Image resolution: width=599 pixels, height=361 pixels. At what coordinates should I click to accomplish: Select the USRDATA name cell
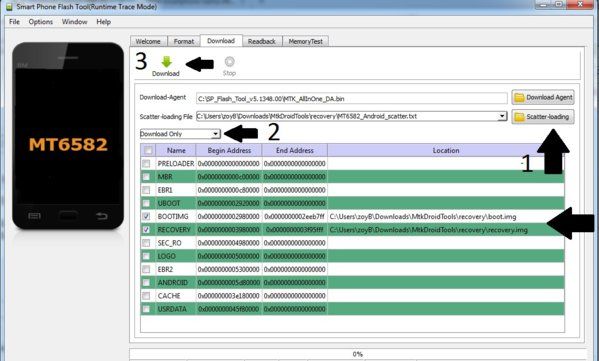click(x=176, y=309)
